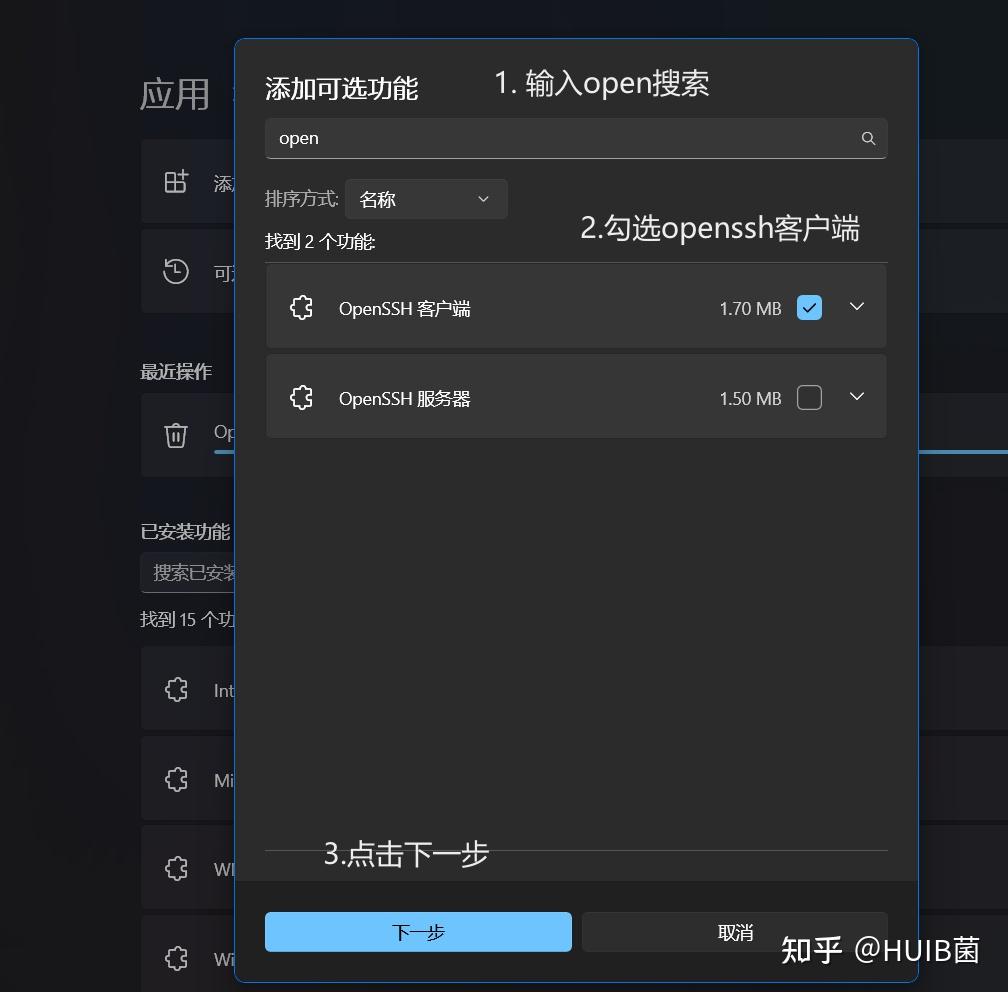Screen dimensions: 1008x992
Task: Click the puzzle icon beside the Int... installed feature
Action: [176, 690]
